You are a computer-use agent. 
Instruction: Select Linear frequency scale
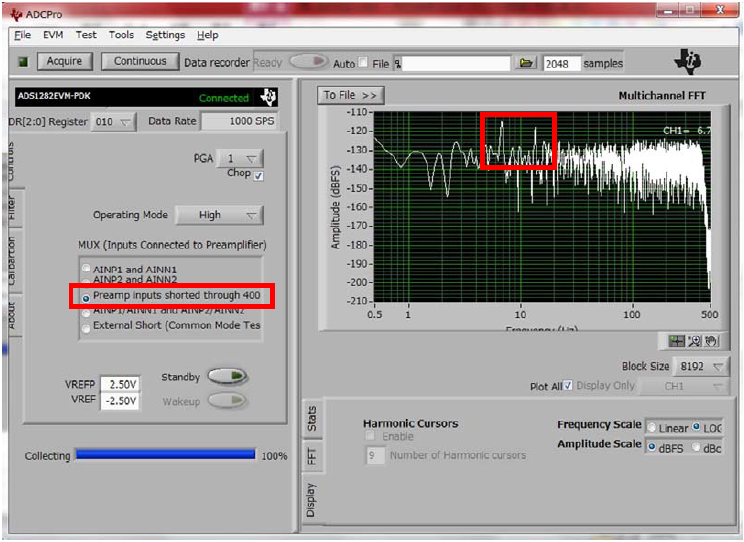click(652, 428)
